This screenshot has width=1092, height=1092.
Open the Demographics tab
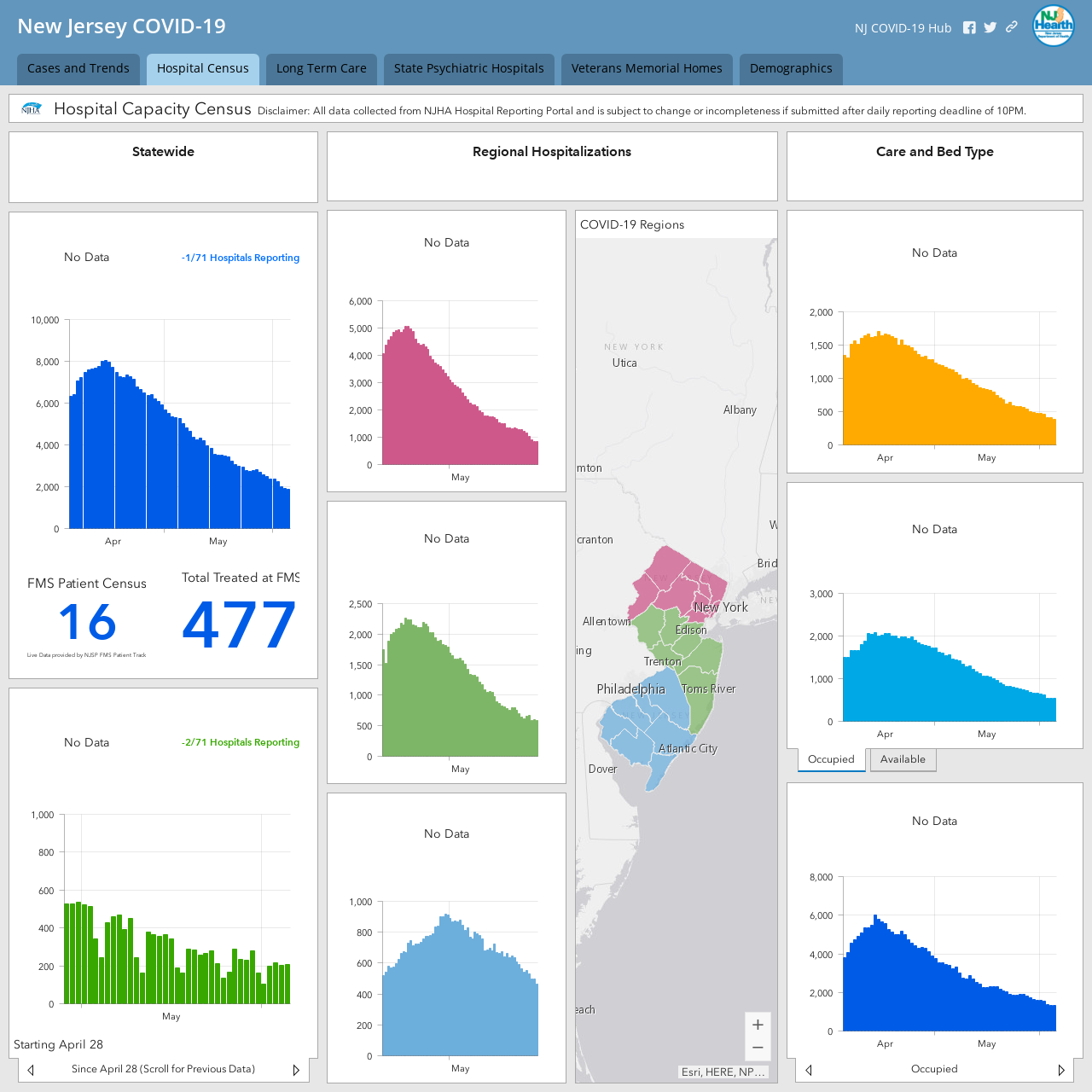point(791,69)
